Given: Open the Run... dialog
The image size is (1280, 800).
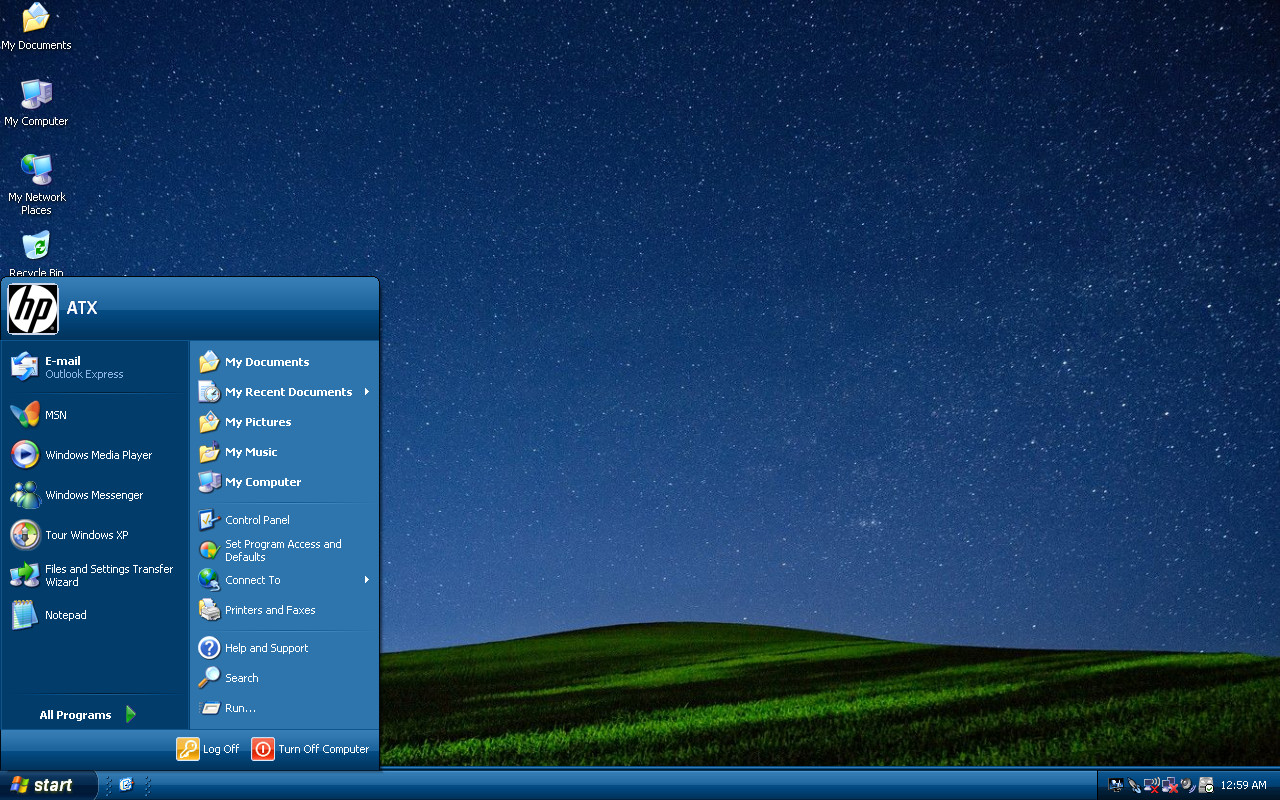Looking at the screenshot, I should pos(284,708).
